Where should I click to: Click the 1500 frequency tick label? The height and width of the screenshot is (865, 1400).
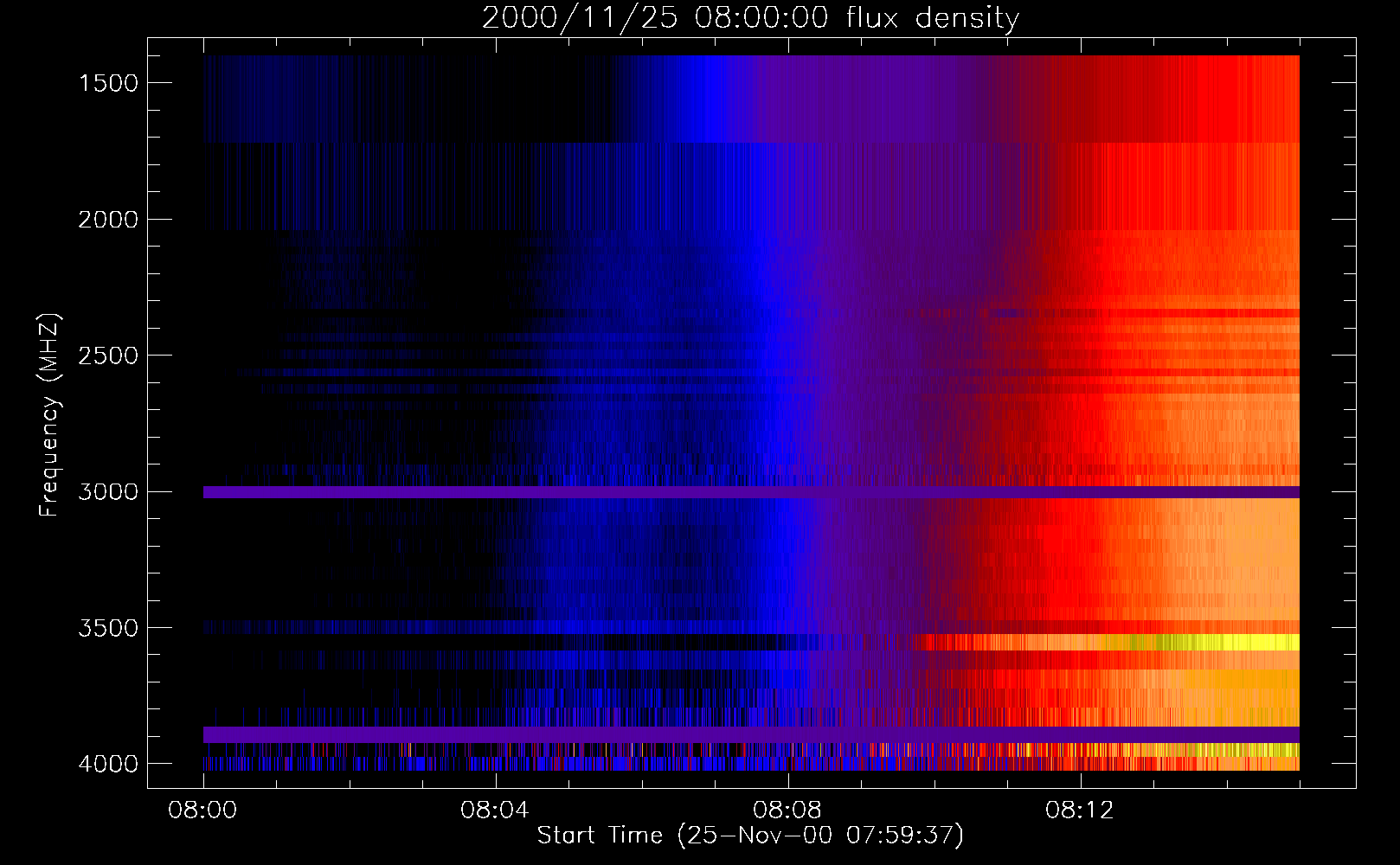click(x=108, y=83)
